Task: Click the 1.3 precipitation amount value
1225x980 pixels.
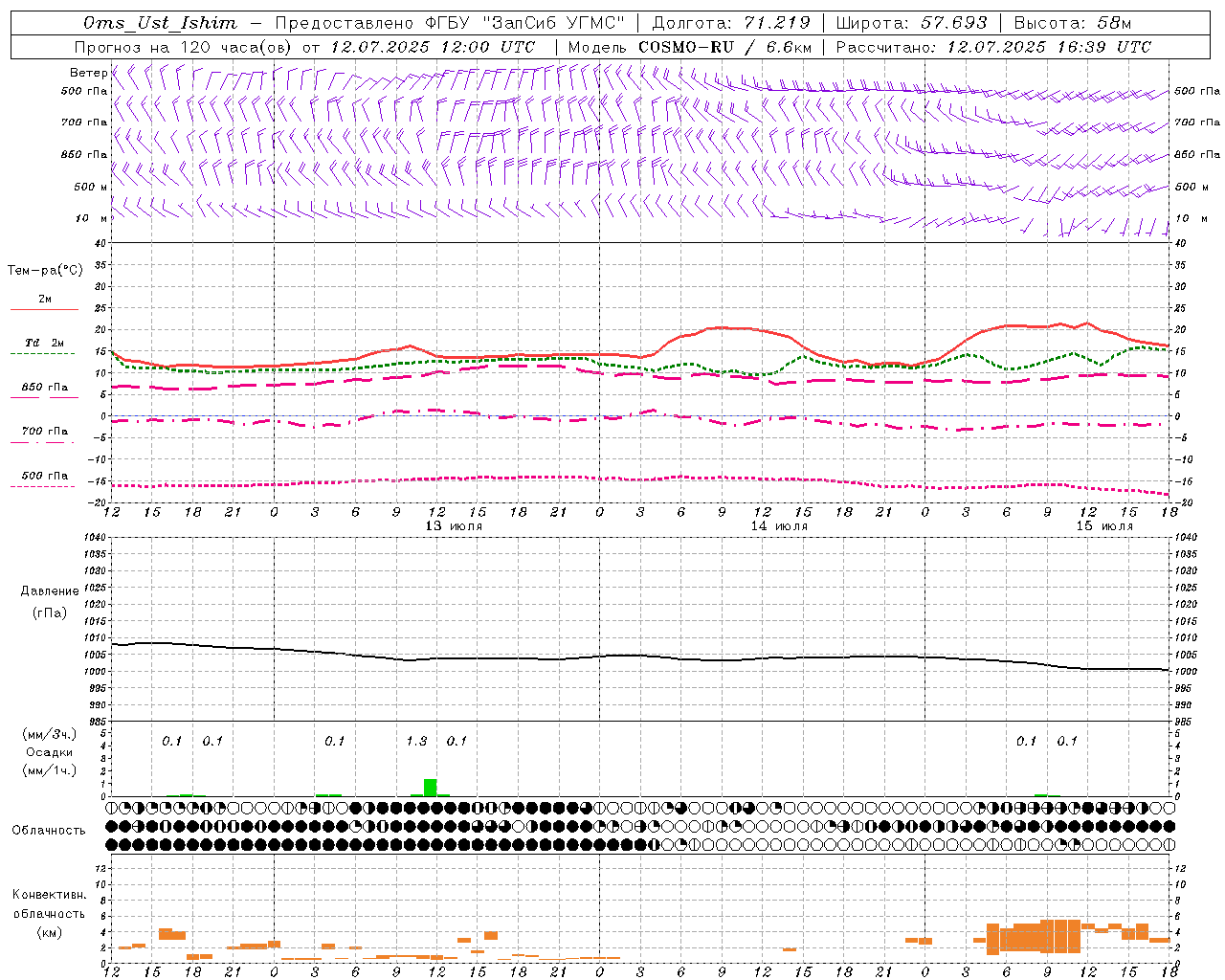Action: click(x=416, y=741)
